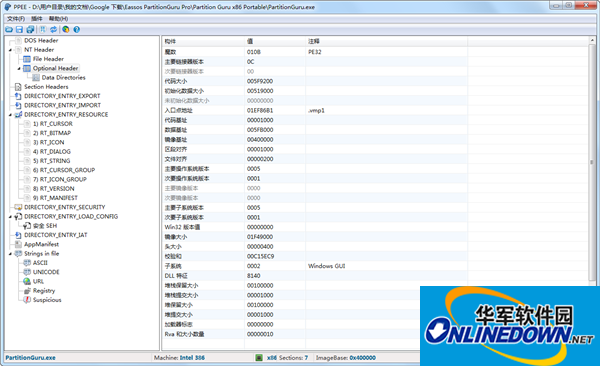Click the Save all toolbar icon
This screenshot has height=366, width=600.
[30, 29]
